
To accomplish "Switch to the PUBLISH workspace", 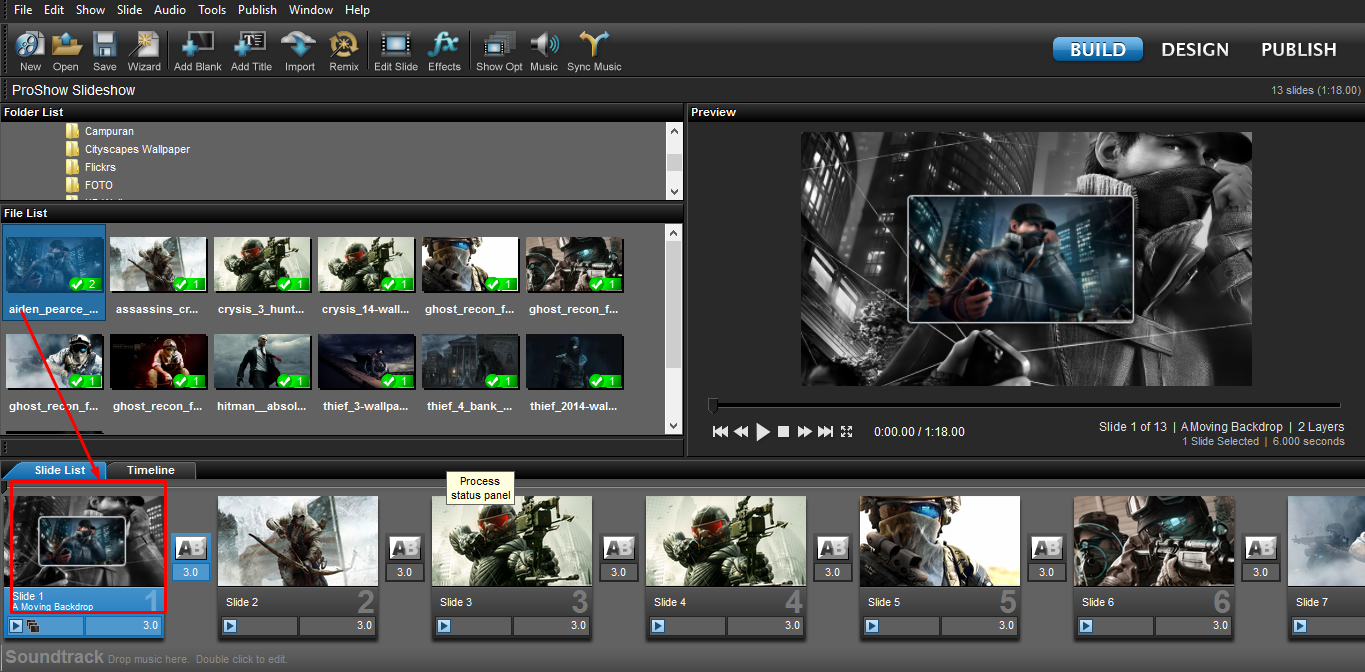I will click(x=1299, y=49).
